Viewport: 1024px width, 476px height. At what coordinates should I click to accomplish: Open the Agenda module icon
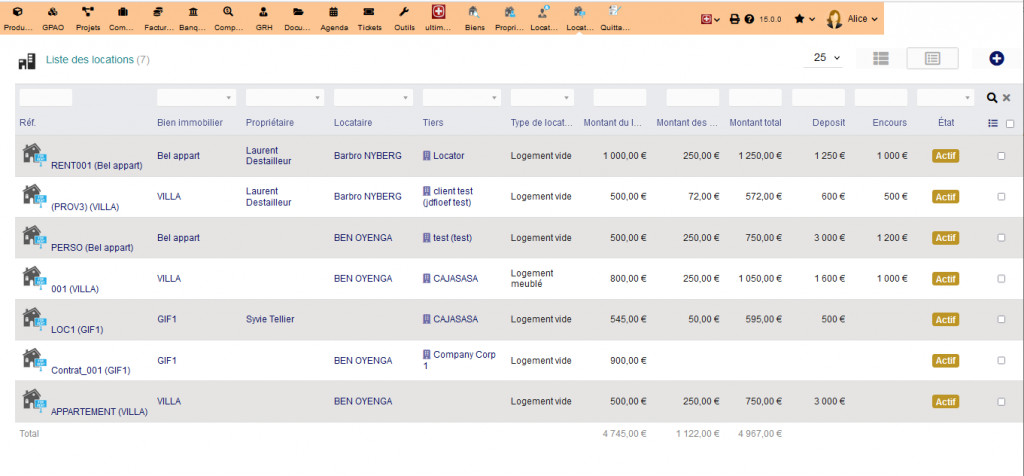[334, 17]
